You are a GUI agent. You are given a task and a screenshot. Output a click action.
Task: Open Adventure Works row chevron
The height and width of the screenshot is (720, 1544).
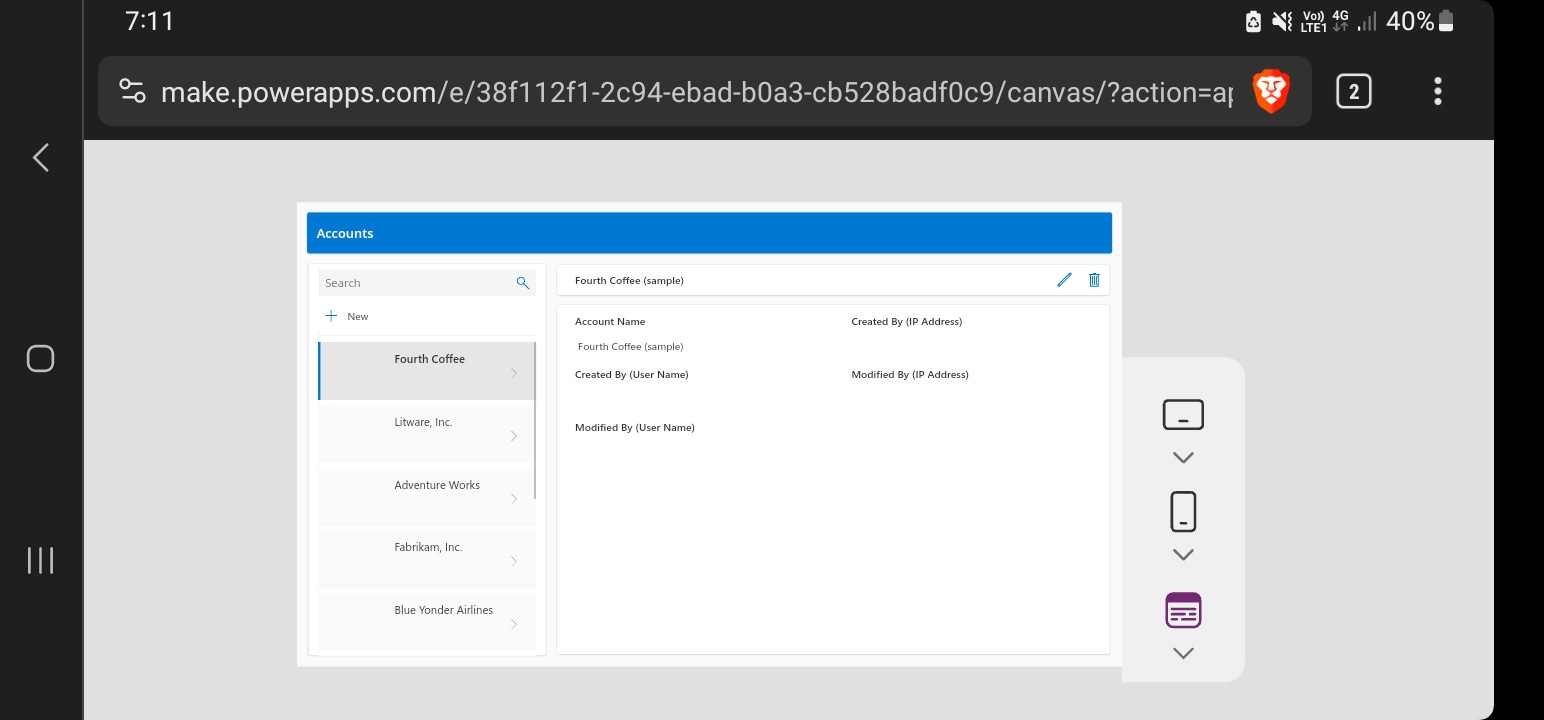(x=514, y=498)
